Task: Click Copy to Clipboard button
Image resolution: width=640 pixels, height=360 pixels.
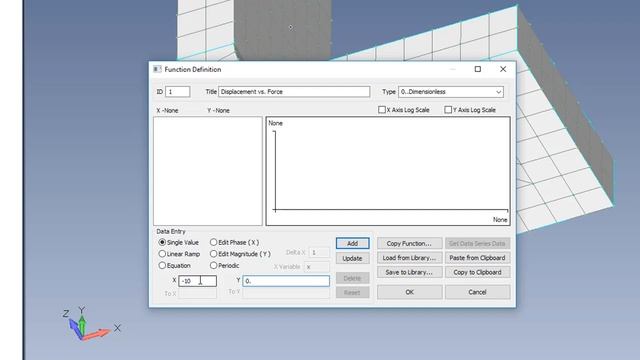Action: click(478, 272)
